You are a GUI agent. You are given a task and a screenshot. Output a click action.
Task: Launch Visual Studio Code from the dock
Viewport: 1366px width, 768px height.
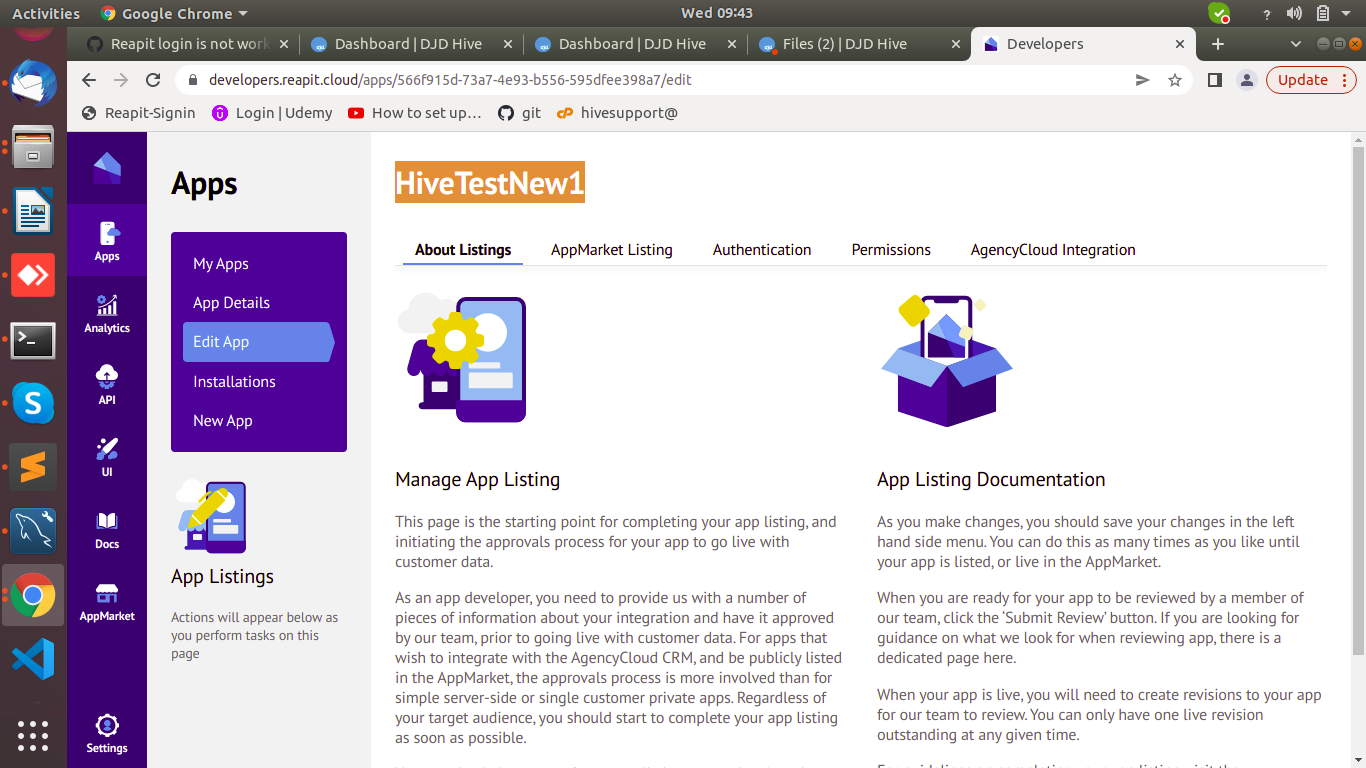[x=33, y=658]
